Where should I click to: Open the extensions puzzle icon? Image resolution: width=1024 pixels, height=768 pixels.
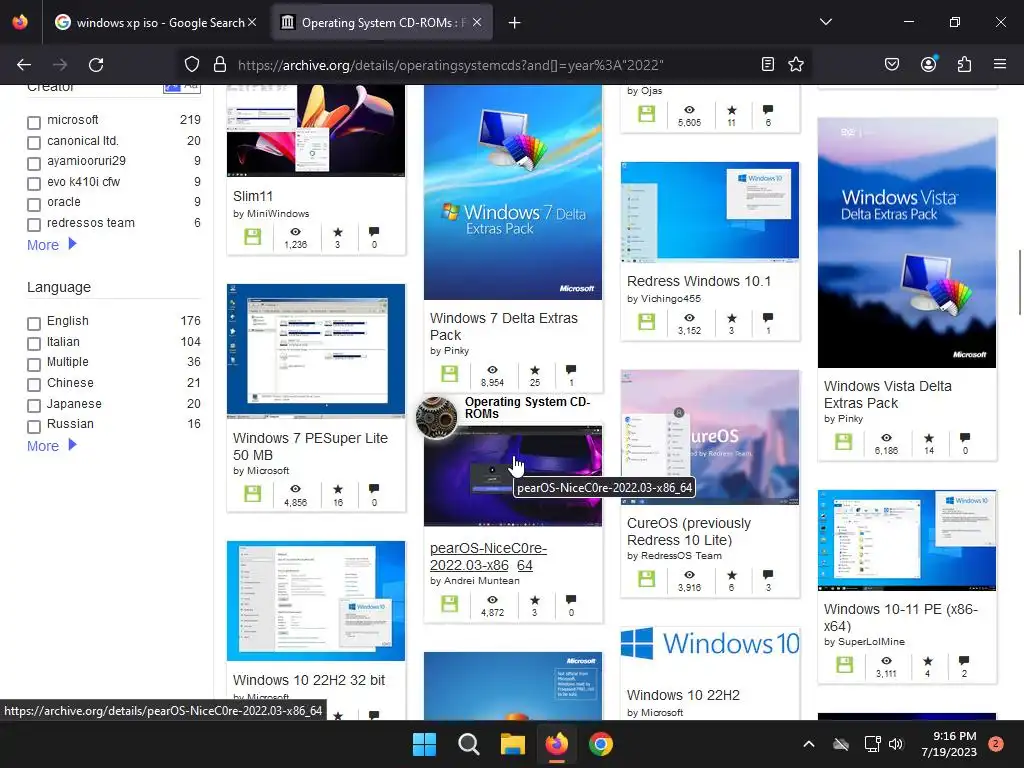click(964, 64)
